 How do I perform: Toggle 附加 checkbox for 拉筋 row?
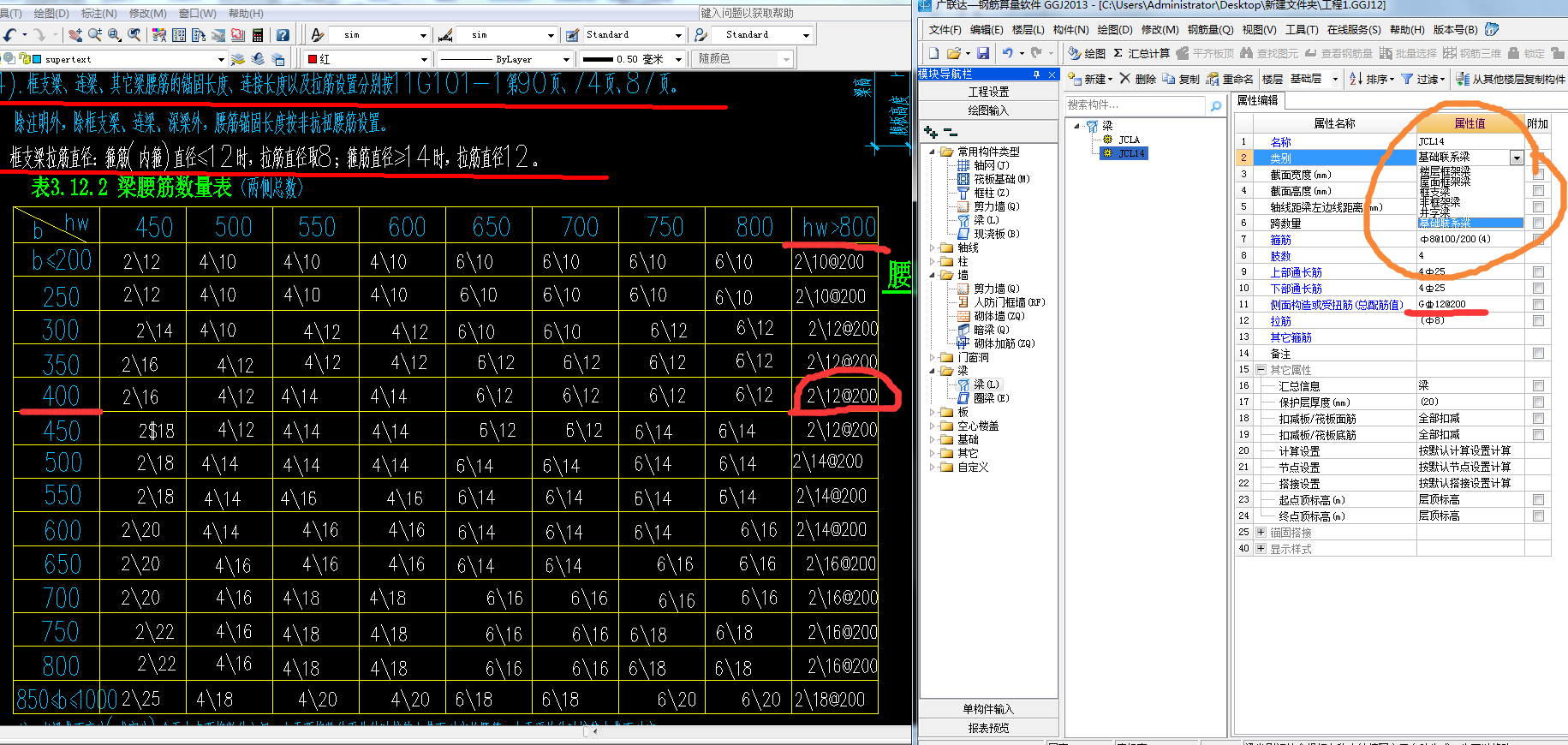coord(1538,320)
